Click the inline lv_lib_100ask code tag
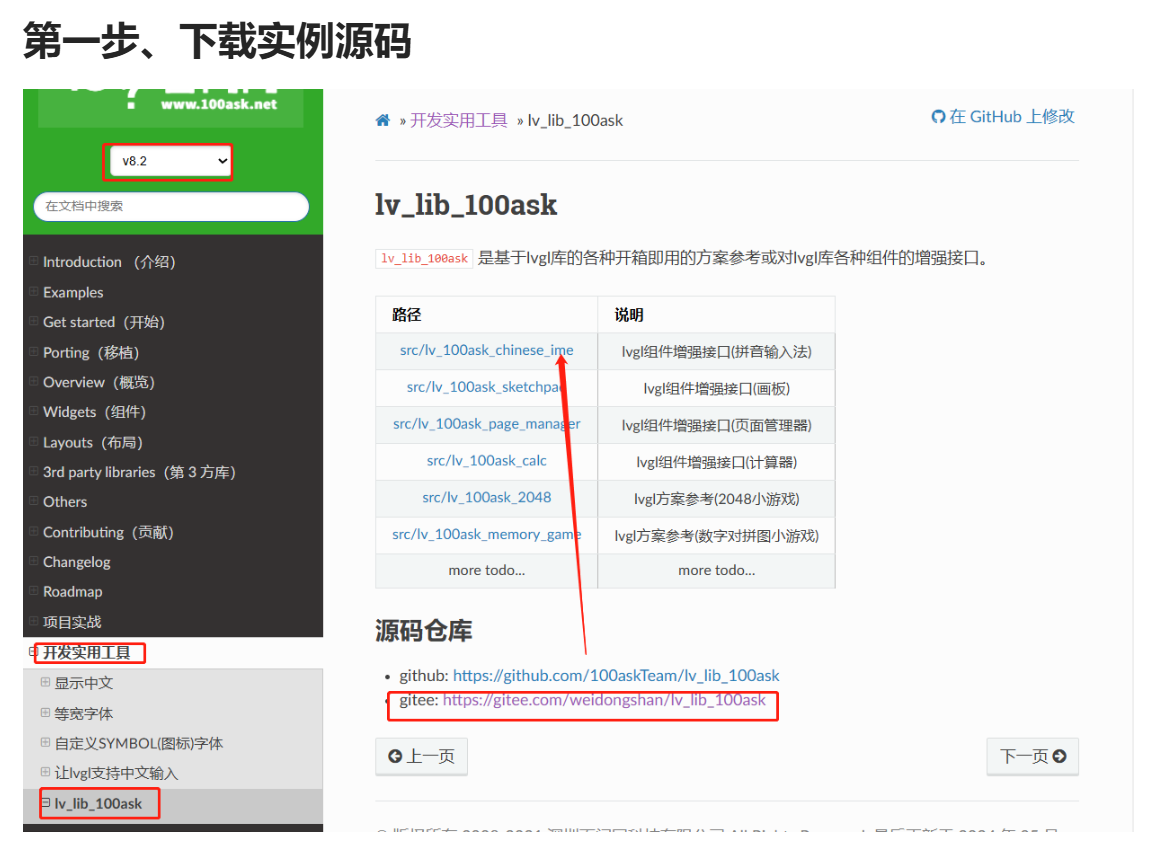 (x=424, y=258)
